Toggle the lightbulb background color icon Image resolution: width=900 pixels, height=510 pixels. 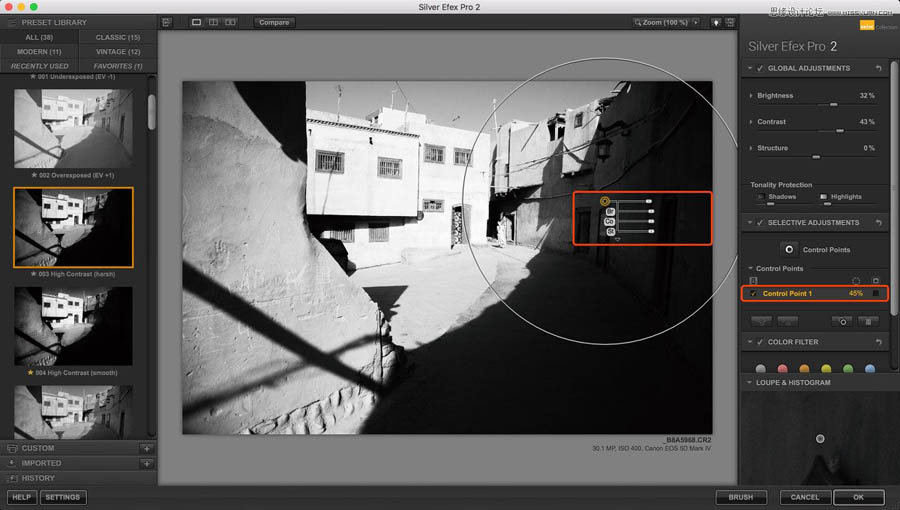pyautogui.click(x=716, y=22)
